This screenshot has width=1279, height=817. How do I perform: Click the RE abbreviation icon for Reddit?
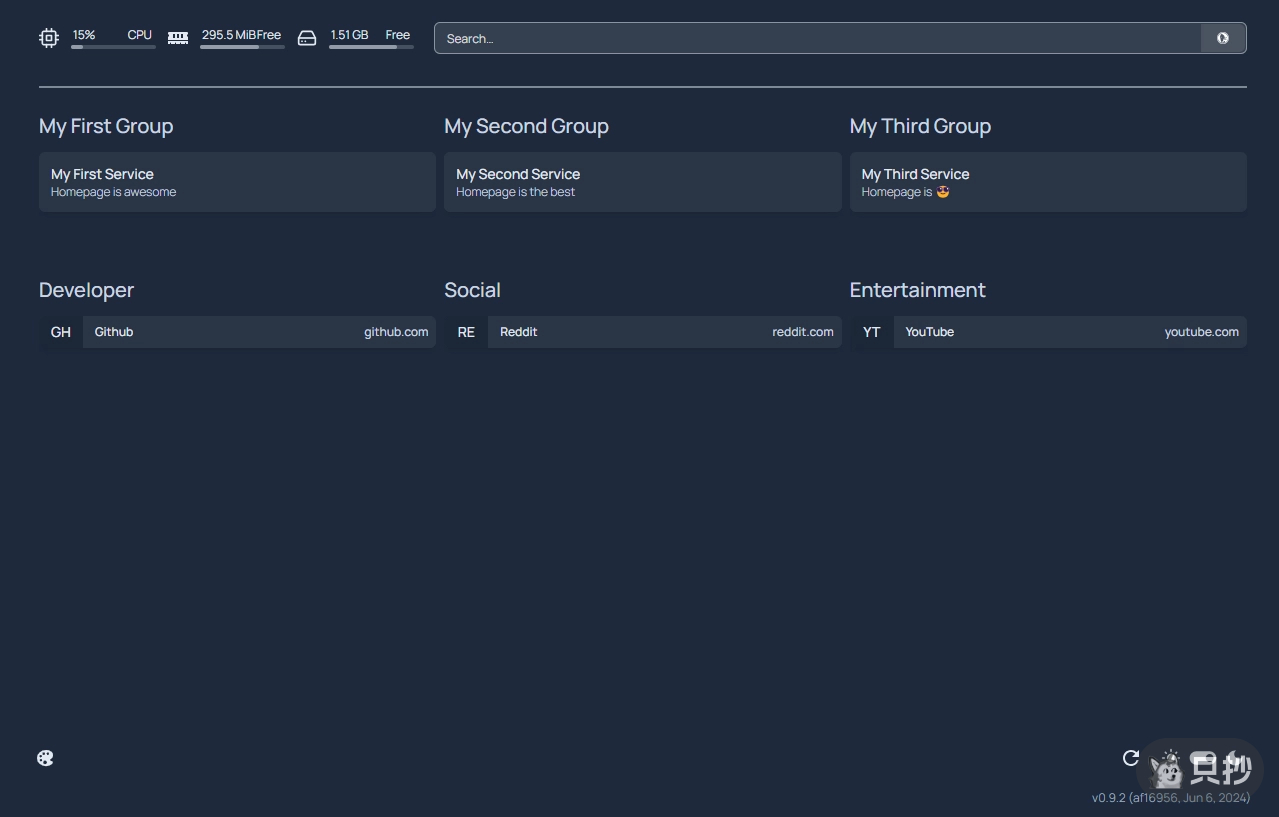tap(466, 332)
